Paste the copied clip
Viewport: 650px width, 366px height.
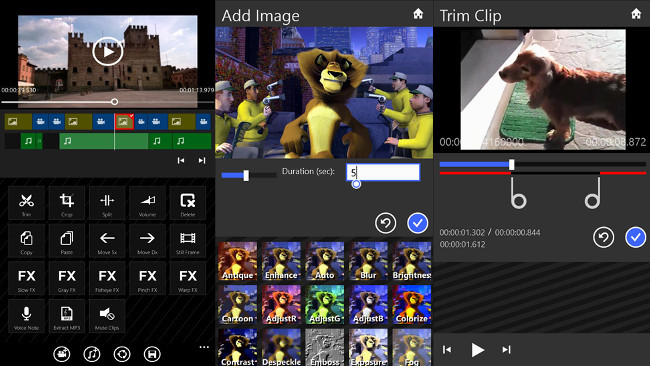(67, 241)
